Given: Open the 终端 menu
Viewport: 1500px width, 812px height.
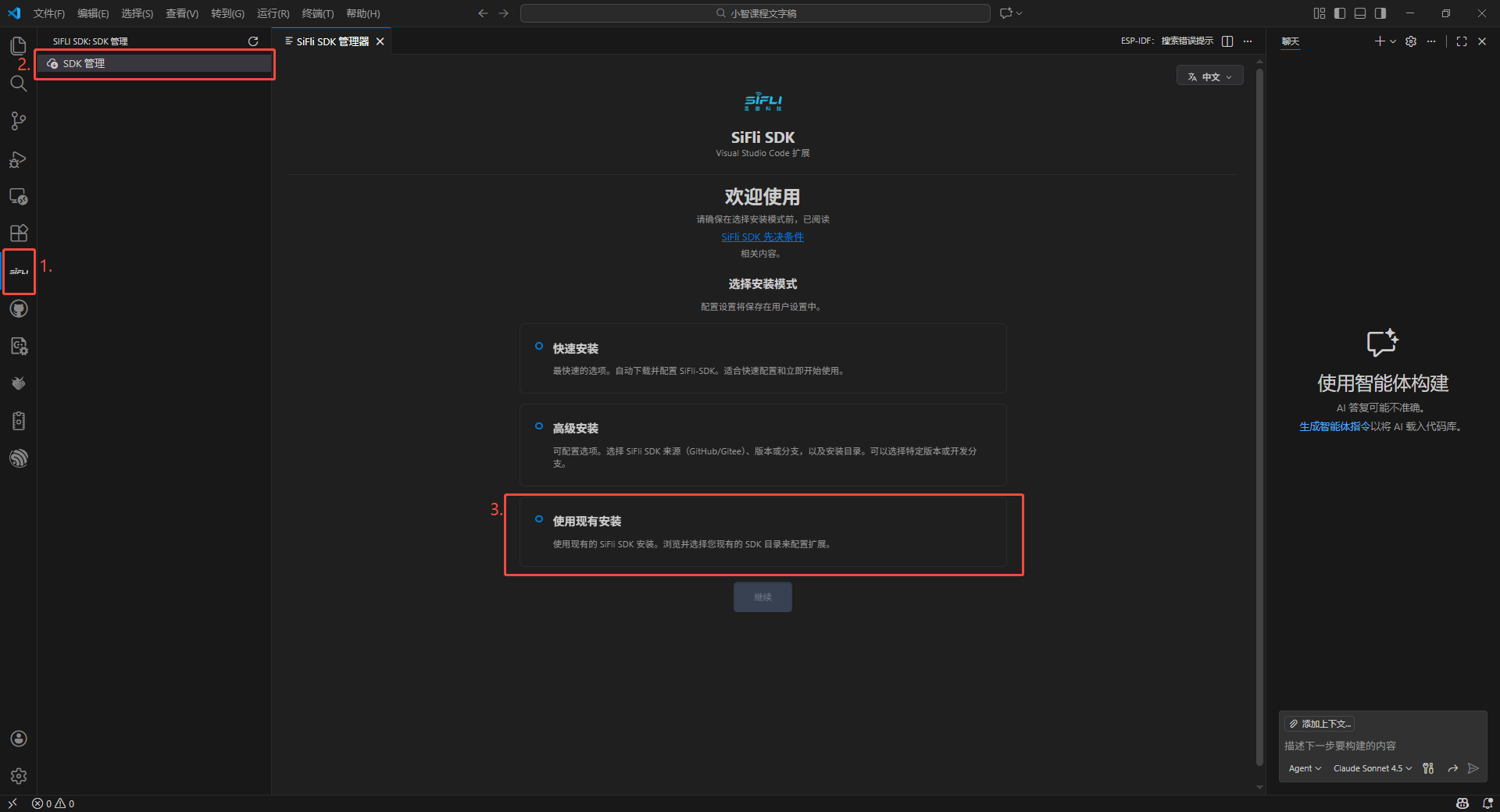Looking at the screenshot, I should 316,13.
